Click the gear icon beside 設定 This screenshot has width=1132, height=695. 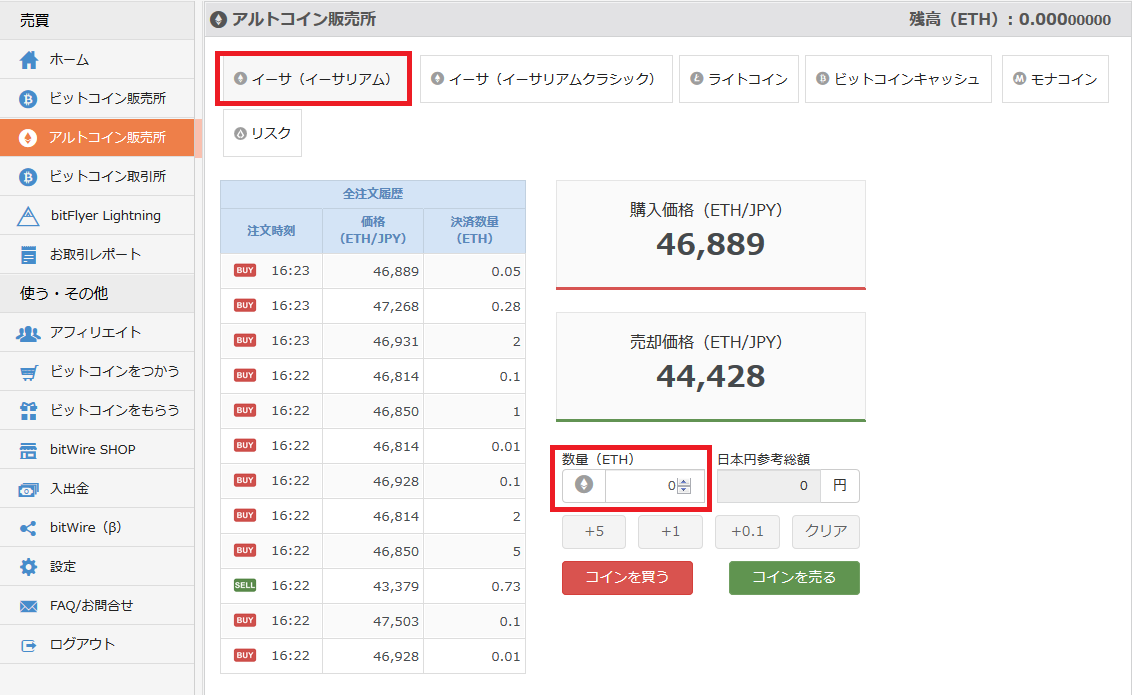point(28,567)
